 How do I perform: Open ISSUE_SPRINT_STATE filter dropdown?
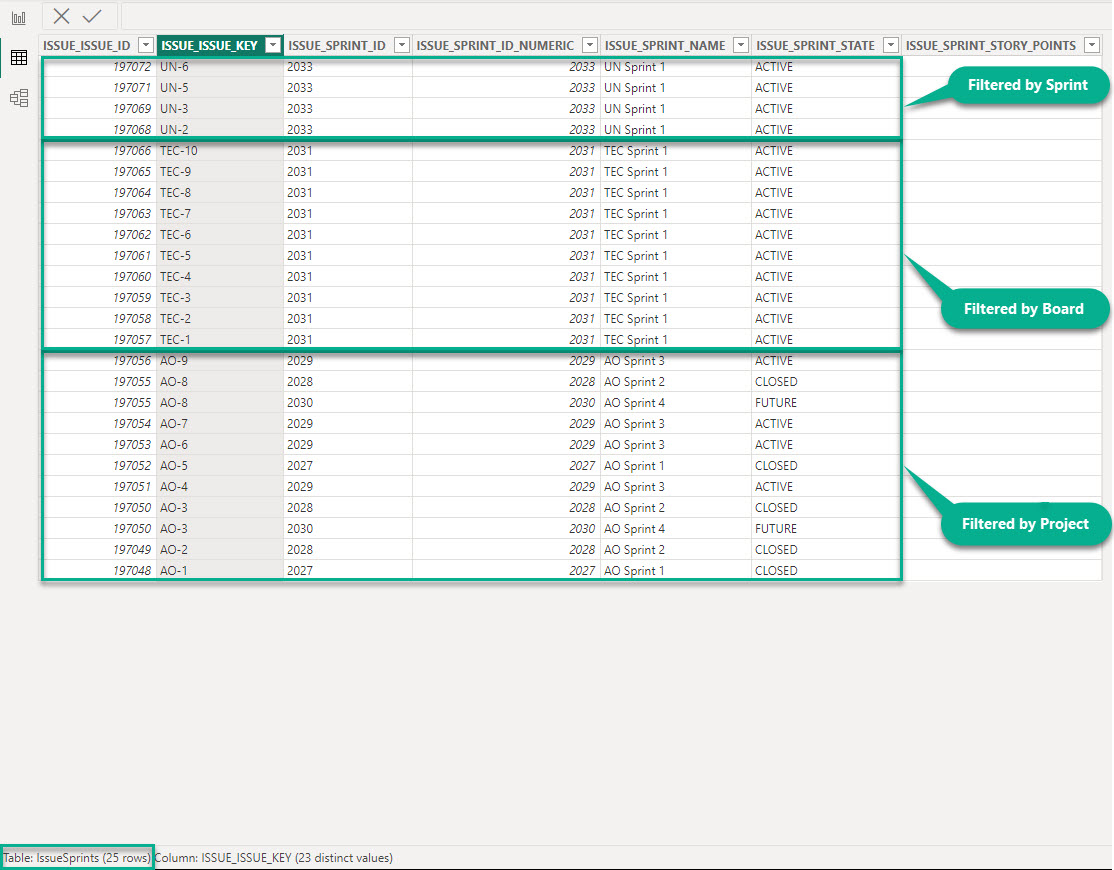pyautogui.click(x=890, y=45)
